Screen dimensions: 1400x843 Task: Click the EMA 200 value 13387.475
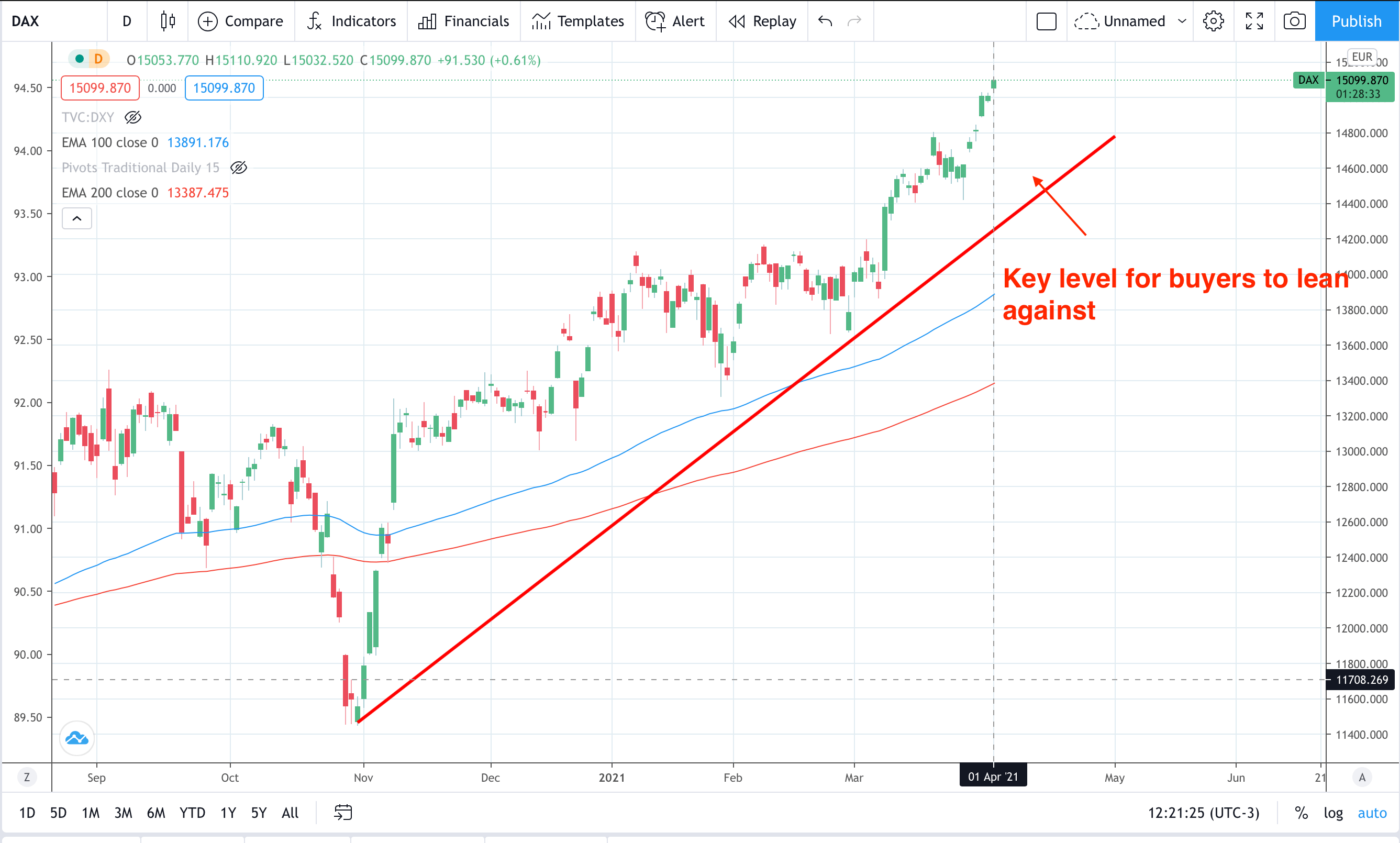coord(198,193)
